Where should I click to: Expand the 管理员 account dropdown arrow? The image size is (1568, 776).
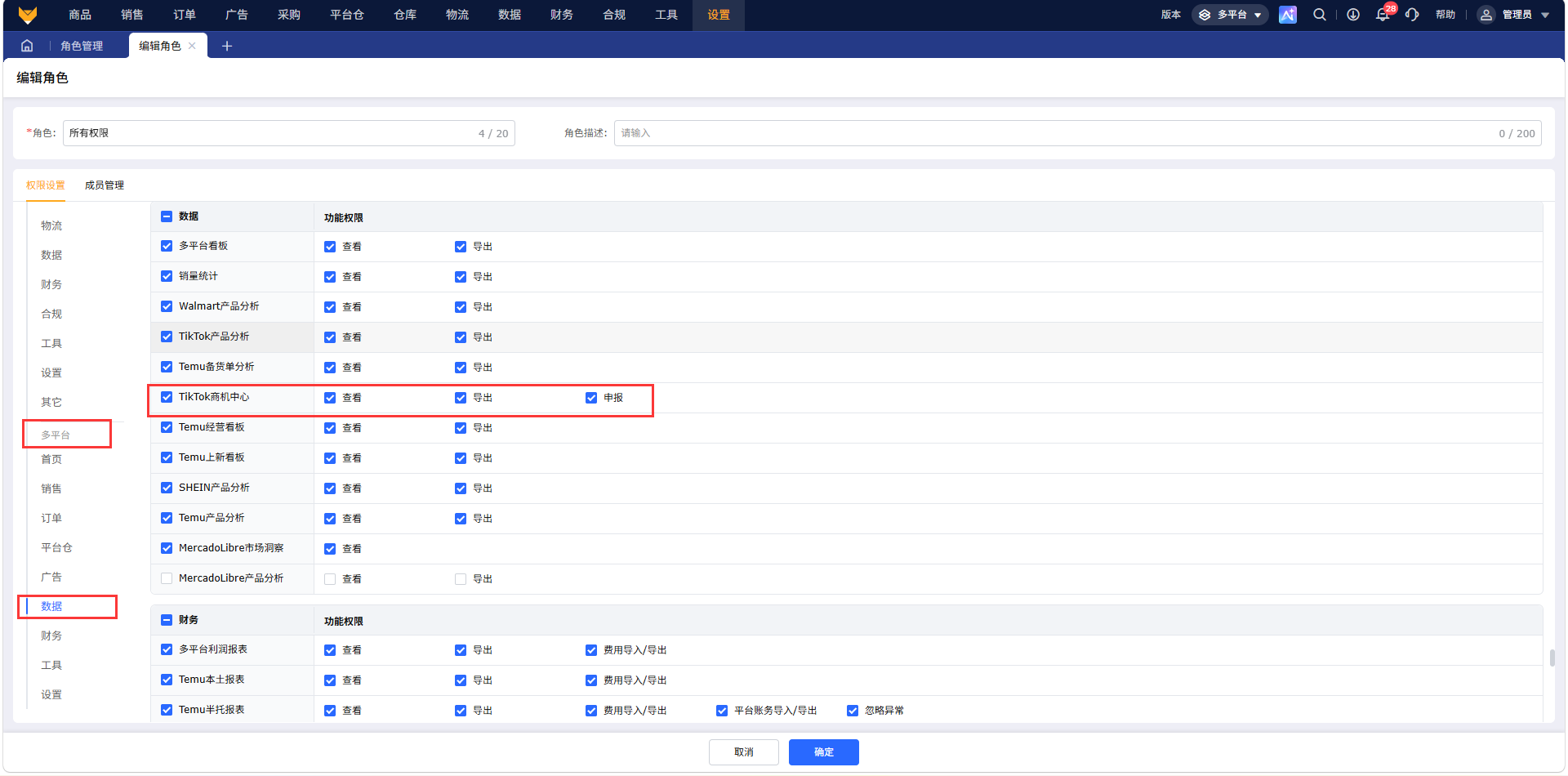(1545, 15)
